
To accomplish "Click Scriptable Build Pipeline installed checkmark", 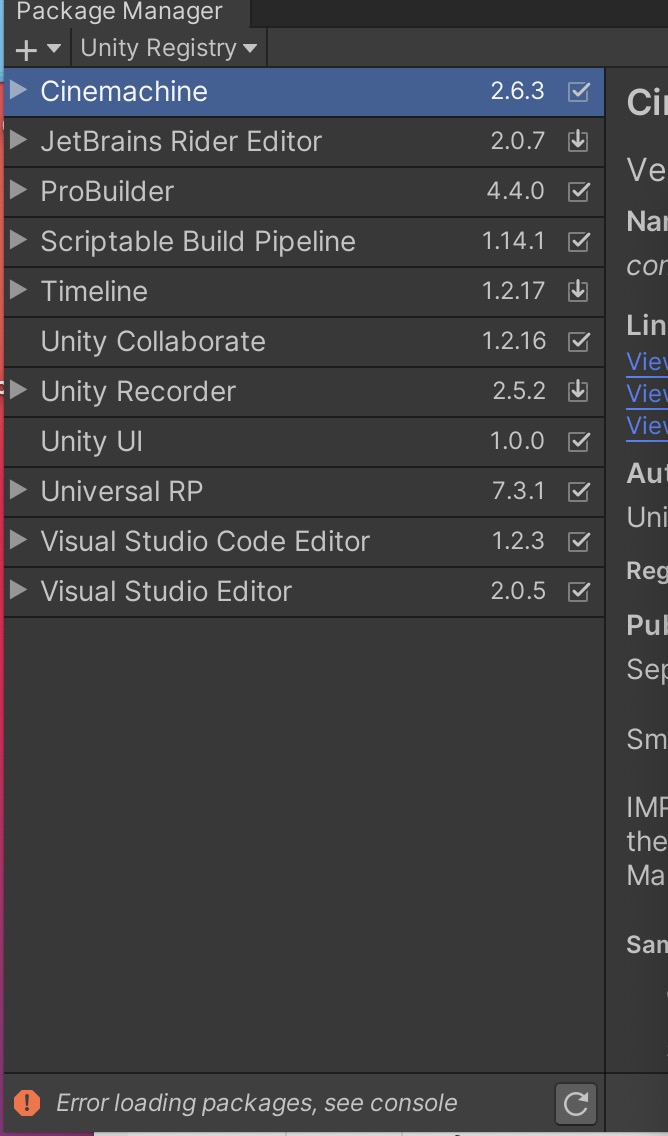I will pyautogui.click(x=578, y=241).
